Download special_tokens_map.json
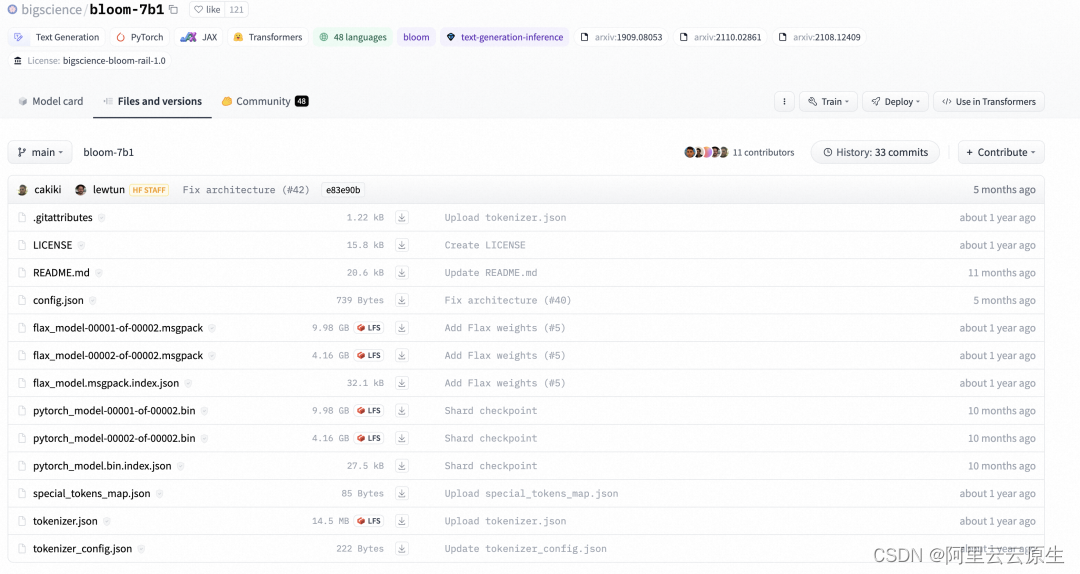The height and width of the screenshot is (574, 1080). click(402, 493)
